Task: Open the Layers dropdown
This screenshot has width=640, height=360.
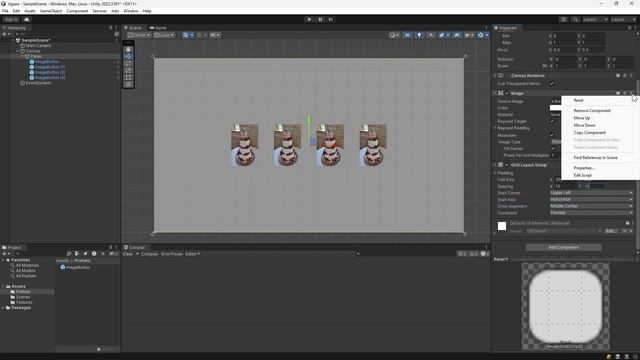Action: point(595,19)
